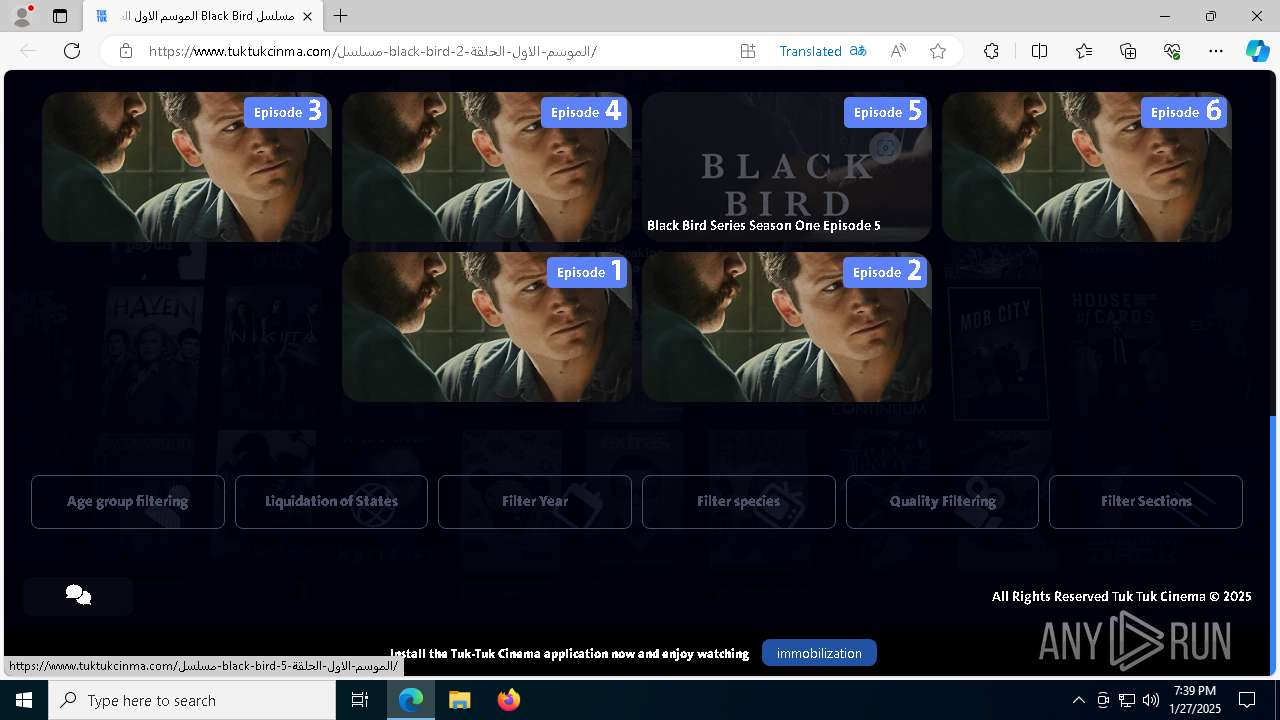The image size is (1280, 720).
Task: Show translate options for Translated page
Action: (823, 51)
